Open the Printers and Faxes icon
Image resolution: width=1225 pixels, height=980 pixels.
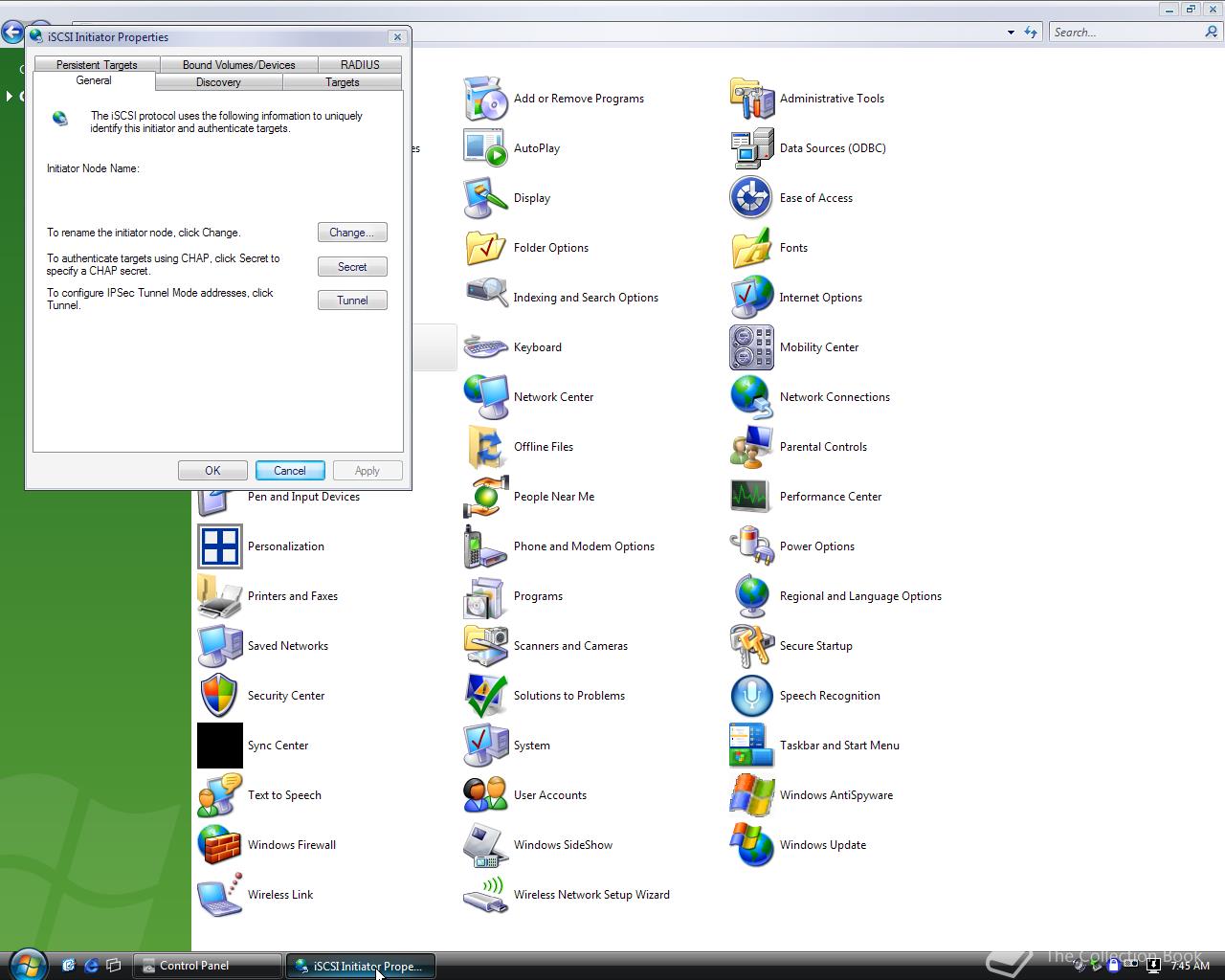[220, 596]
